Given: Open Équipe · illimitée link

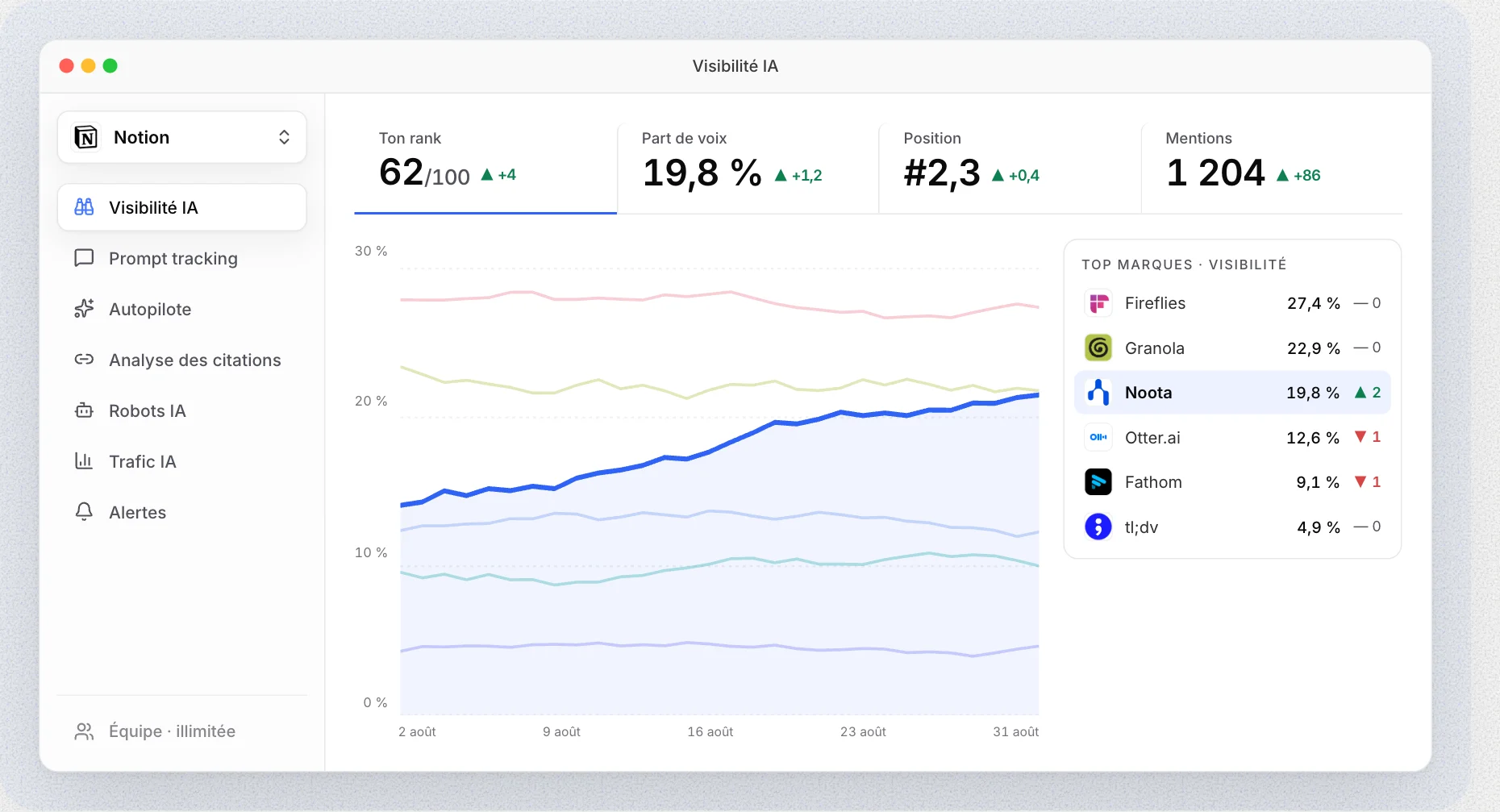Looking at the screenshot, I should (x=173, y=731).
